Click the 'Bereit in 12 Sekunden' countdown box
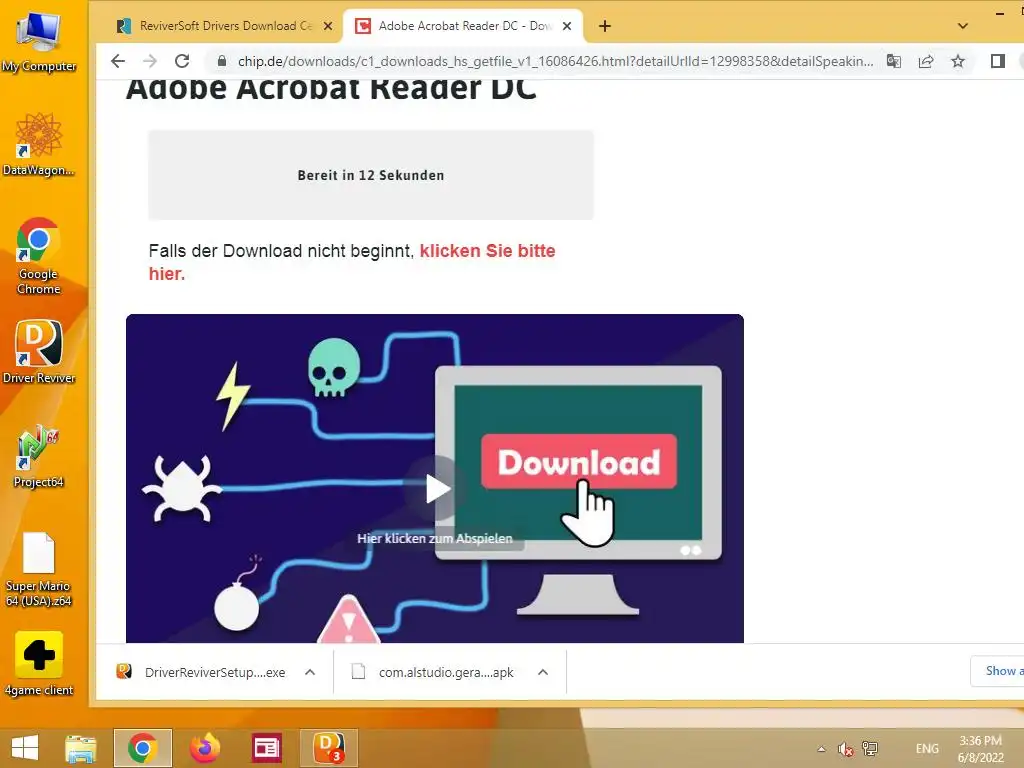 (371, 175)
